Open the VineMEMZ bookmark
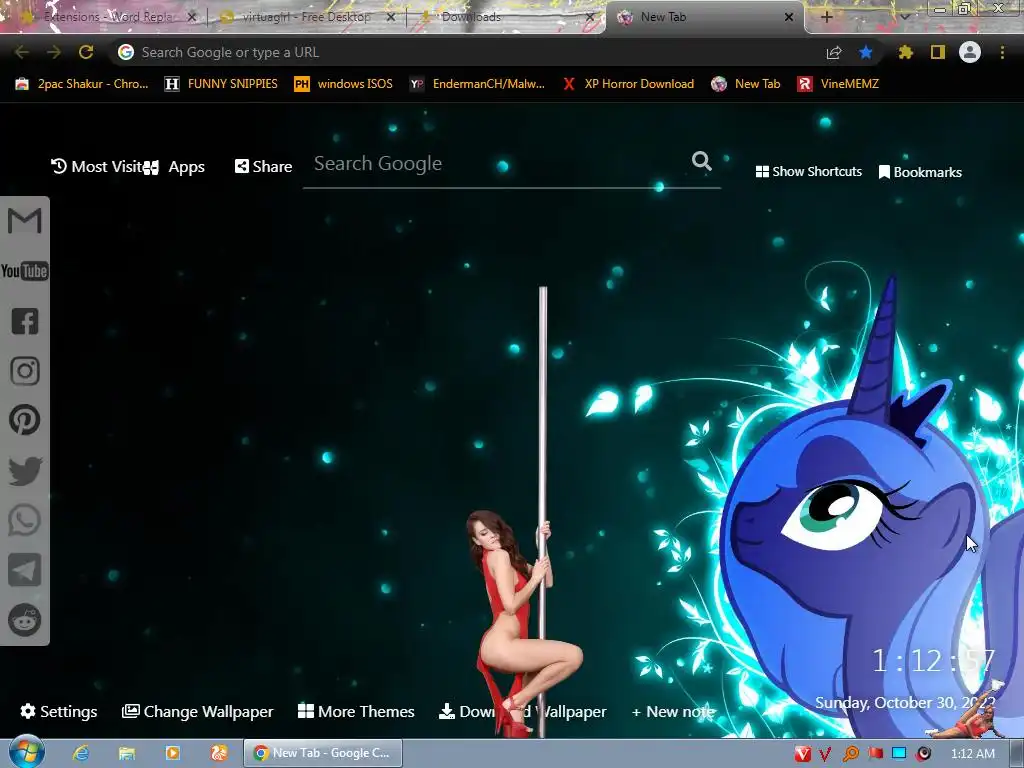 pyautogui.click(x=838, y=84)
